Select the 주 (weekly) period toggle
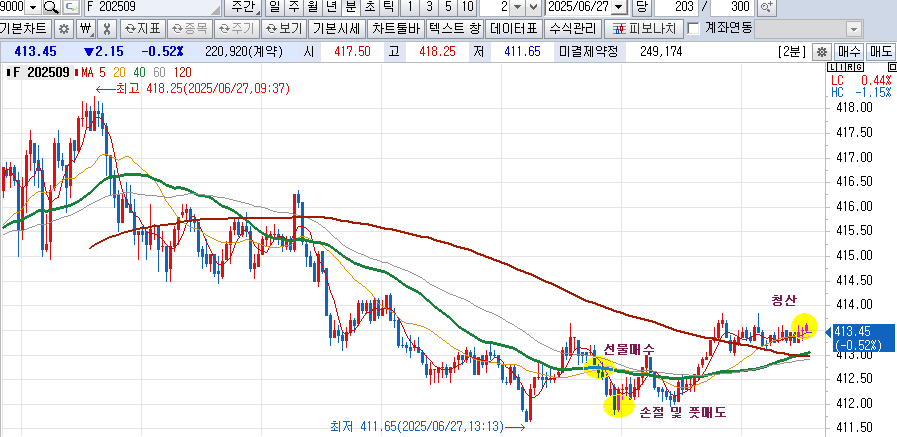The image size is (897, 437). [x=293, y=7]
